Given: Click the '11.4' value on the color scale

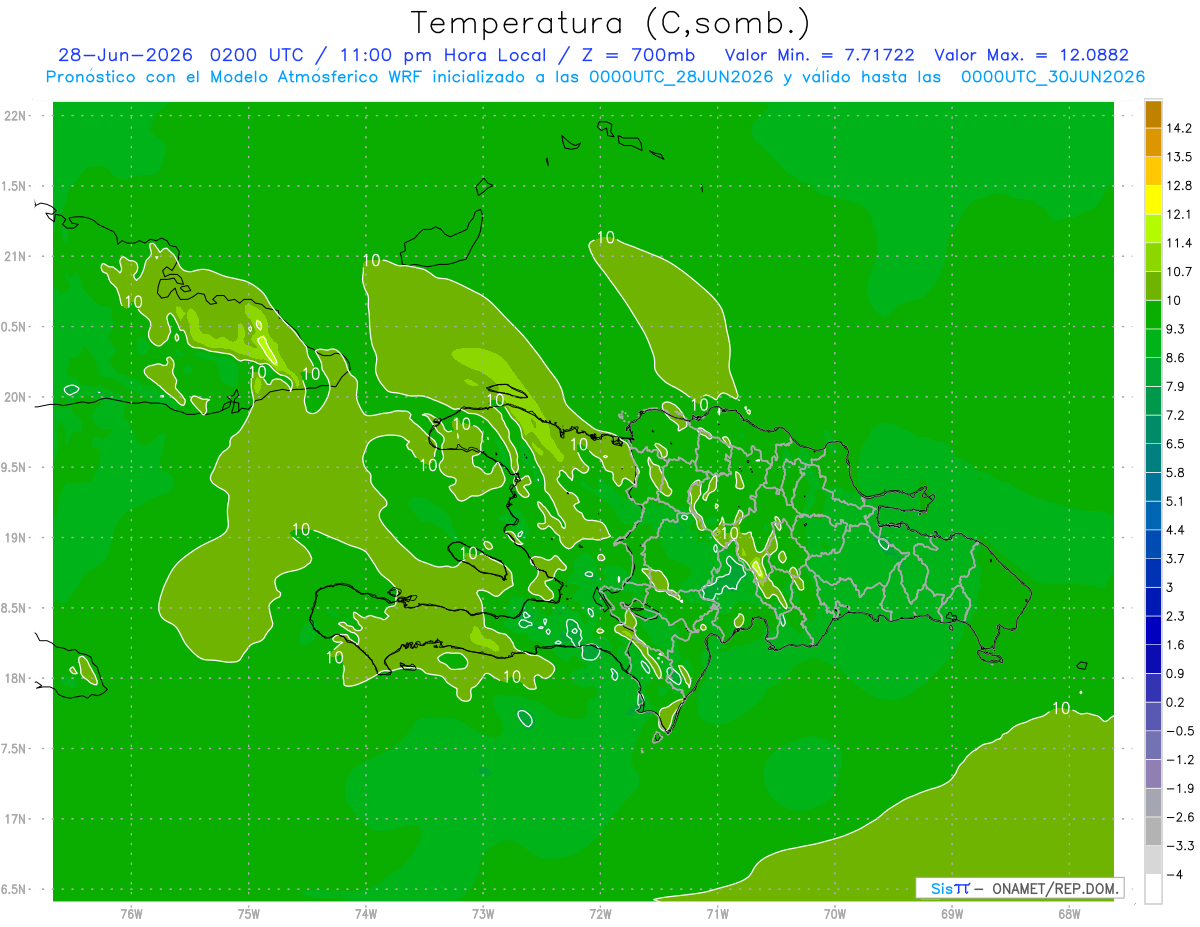Looking at the screenshot, I should [x=1180, y=243].
